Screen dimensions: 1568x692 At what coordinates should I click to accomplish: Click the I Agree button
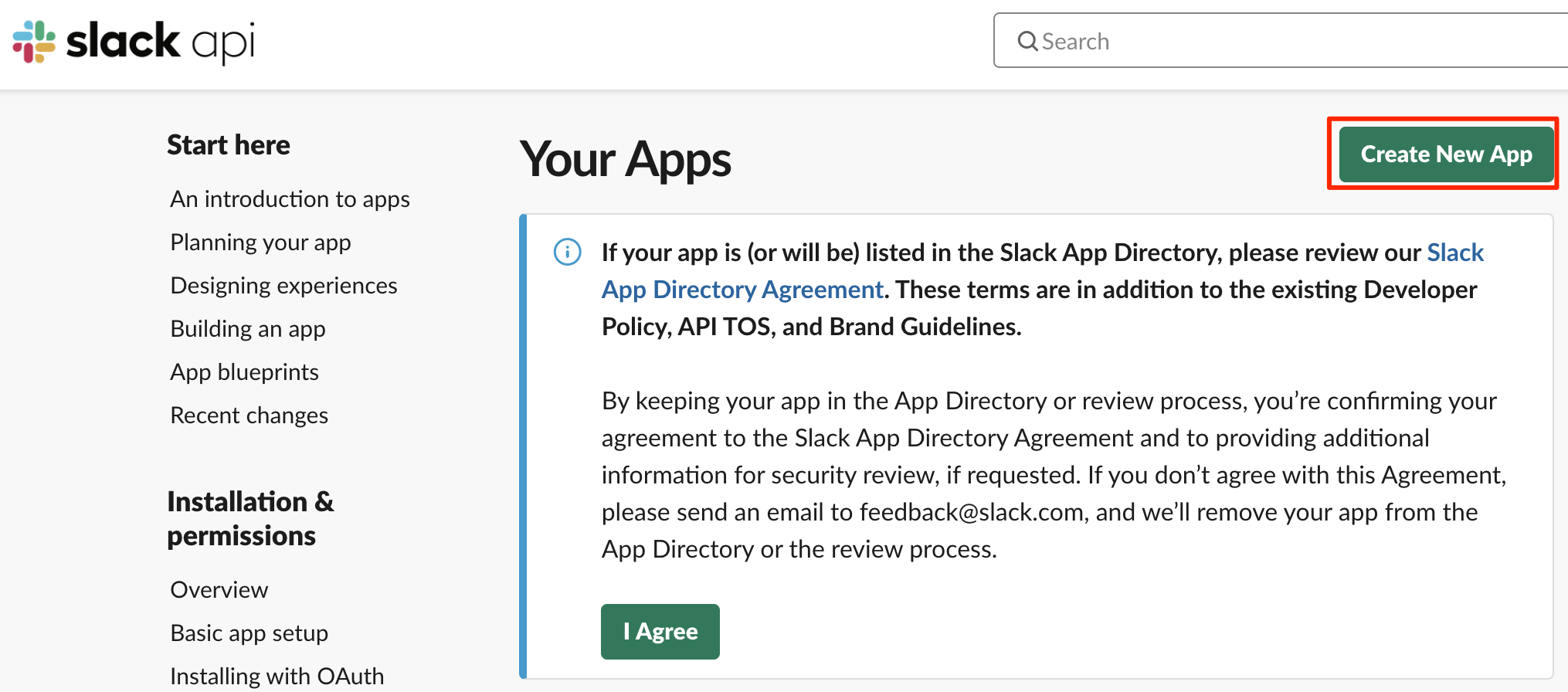click(660, 632)
